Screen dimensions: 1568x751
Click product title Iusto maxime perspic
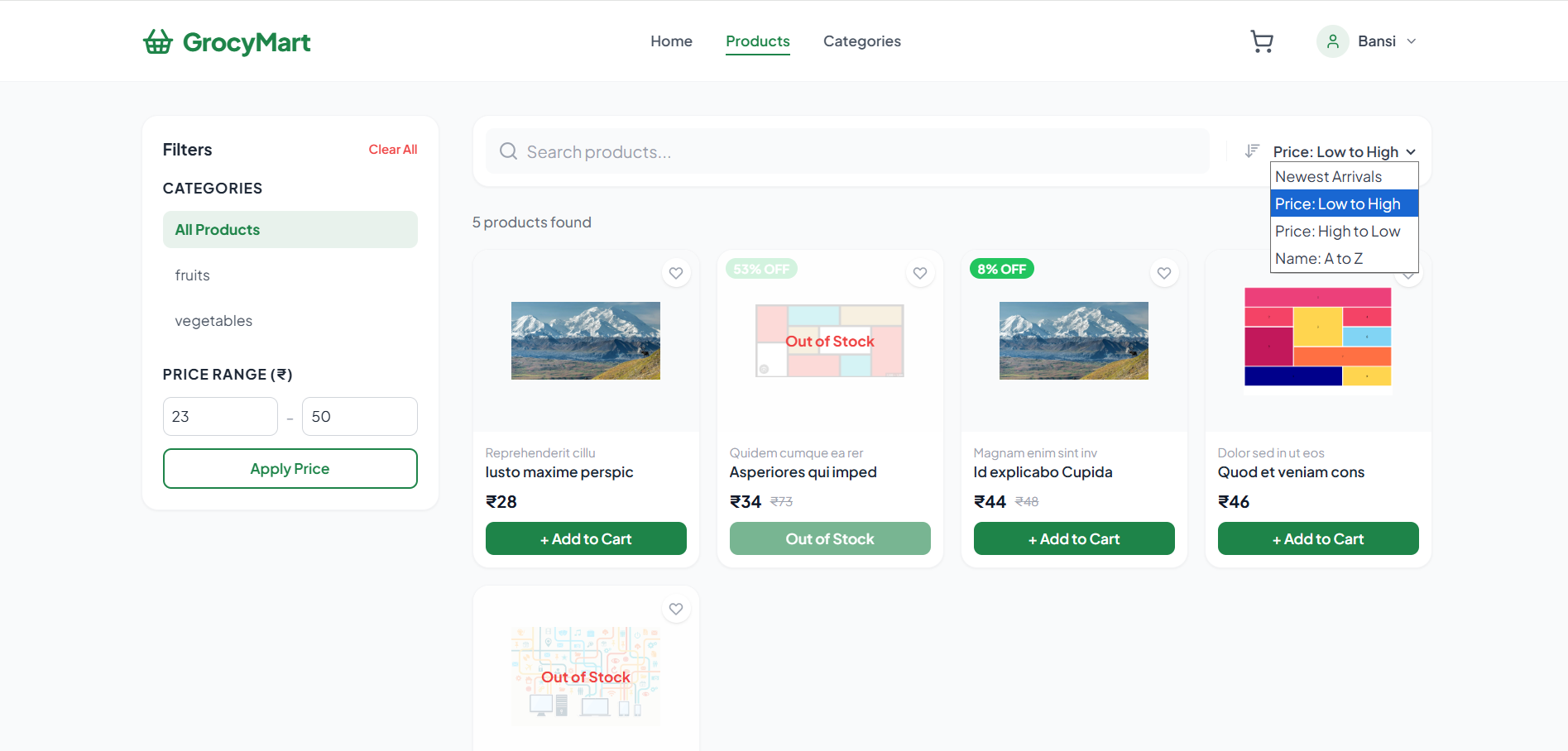(x=559, y=472)
